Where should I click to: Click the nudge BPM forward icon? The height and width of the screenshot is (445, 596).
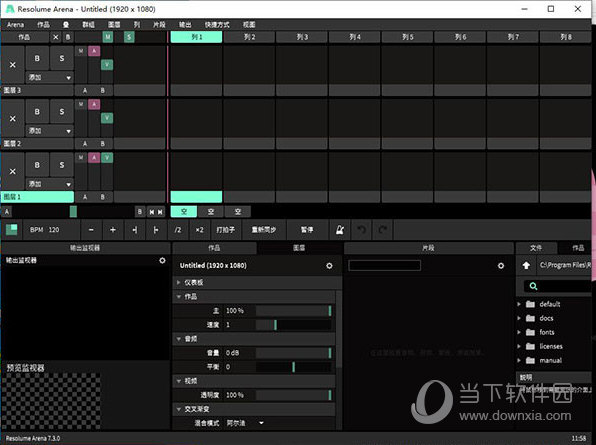point(156,230)
